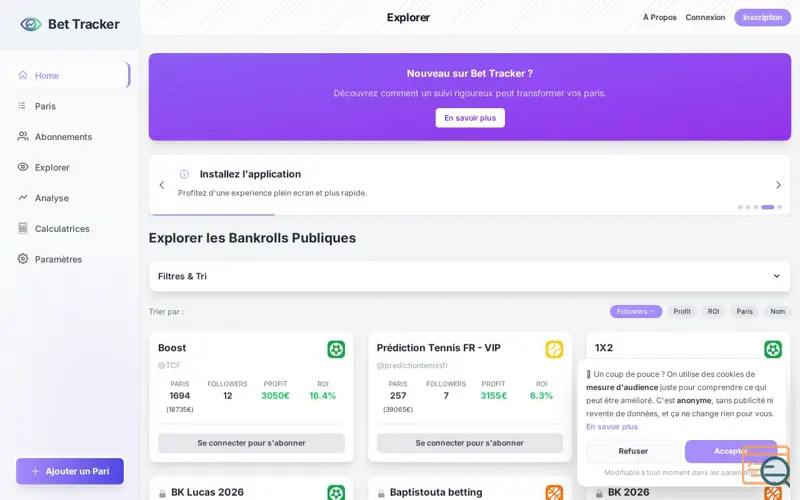
Task: Click the Home house icon in sidebar
Action: pos(23,75)
